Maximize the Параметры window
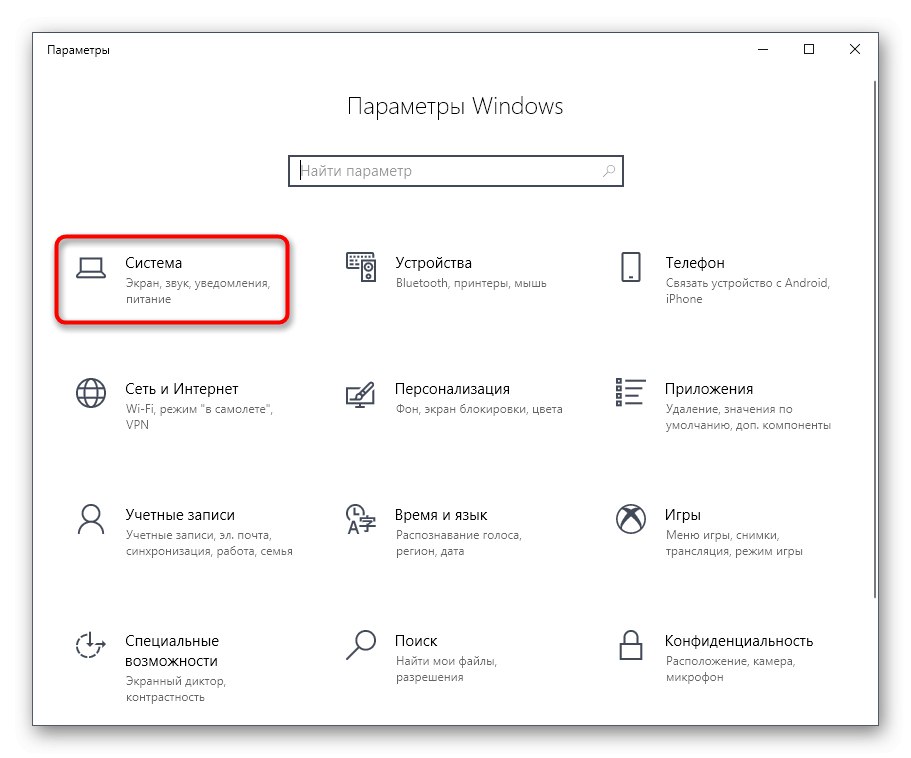This screenshot has height=758, width=911. tap(808, 49)
